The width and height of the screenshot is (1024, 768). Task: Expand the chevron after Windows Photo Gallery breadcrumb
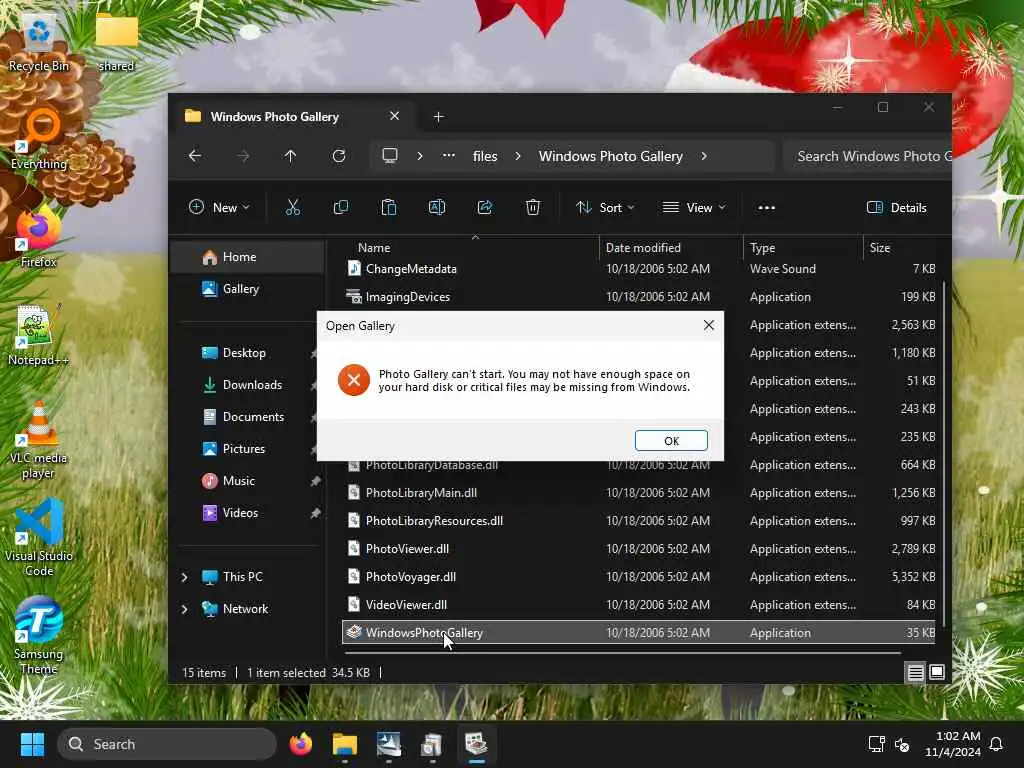pos(704,156)
